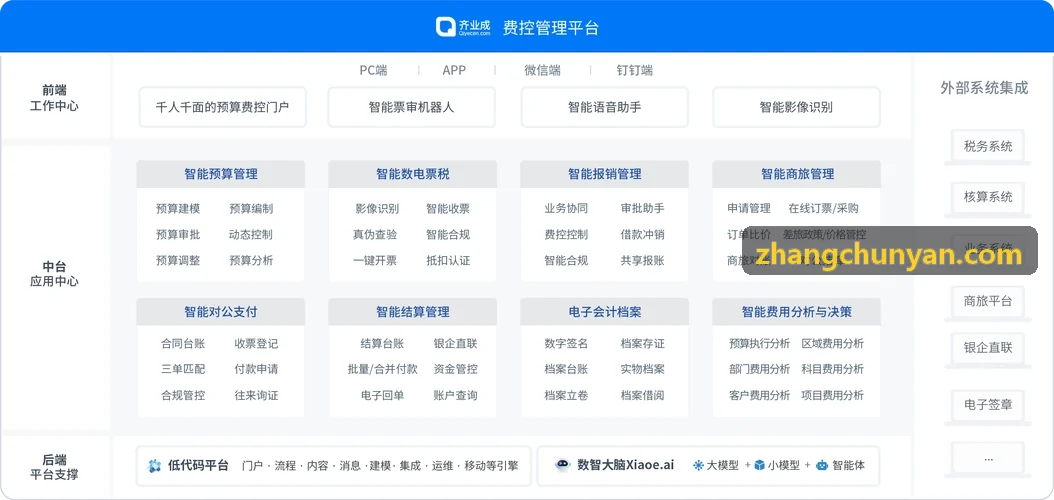Click the 结算台账 item

click(x=382, y=344)
